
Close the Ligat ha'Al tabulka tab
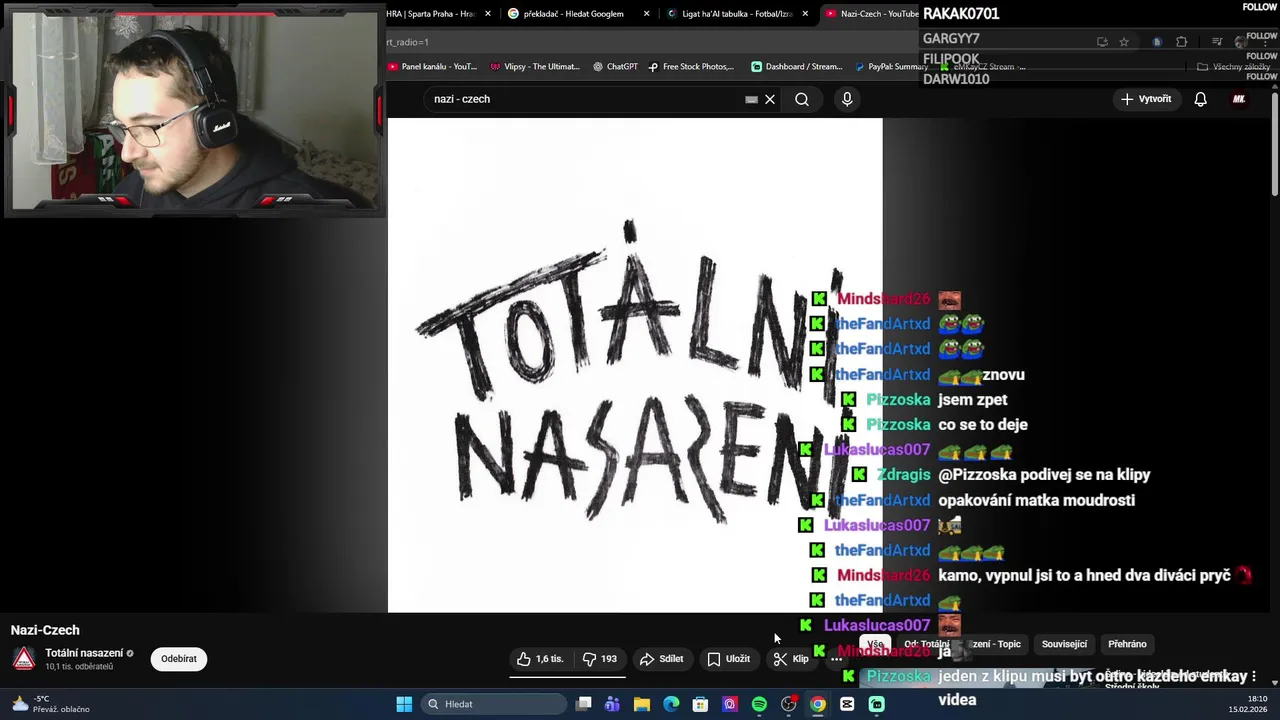805,14
